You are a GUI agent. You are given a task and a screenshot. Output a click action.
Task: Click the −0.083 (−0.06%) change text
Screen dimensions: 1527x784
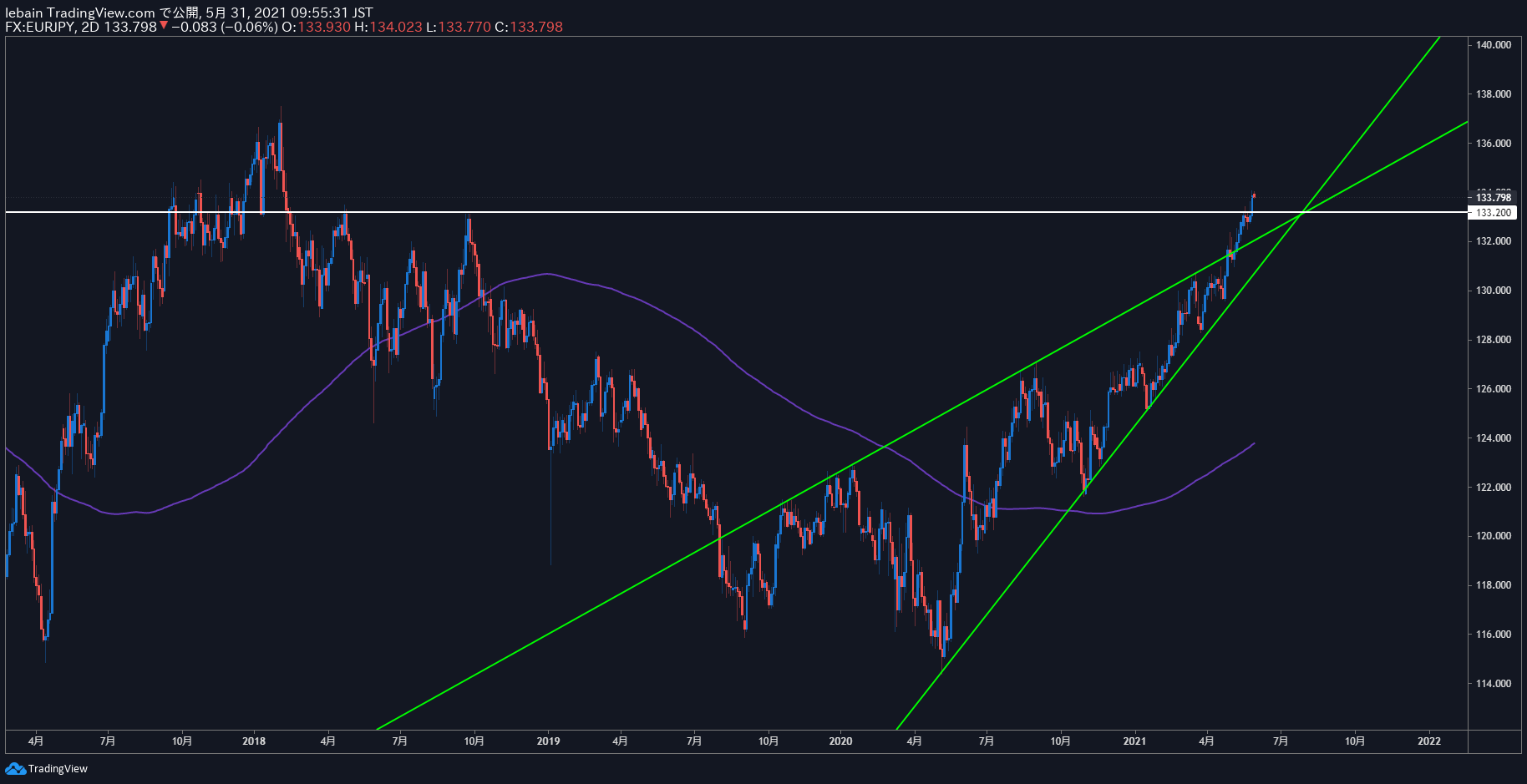point(224,27)
